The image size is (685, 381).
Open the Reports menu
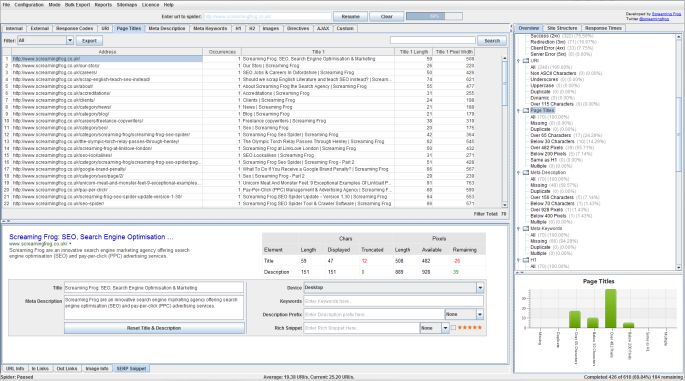pyautogui.click(x=103, y=5)
